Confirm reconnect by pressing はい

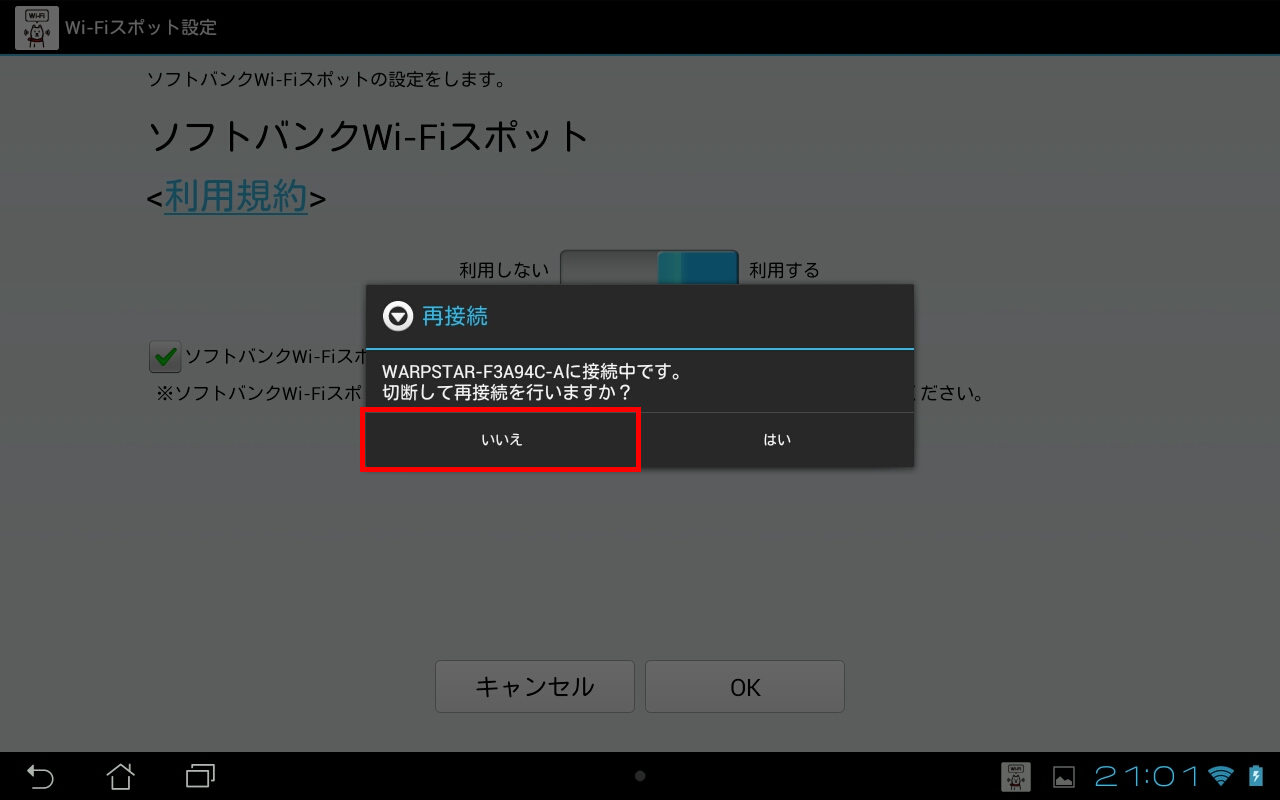click(x=777, y=440)
